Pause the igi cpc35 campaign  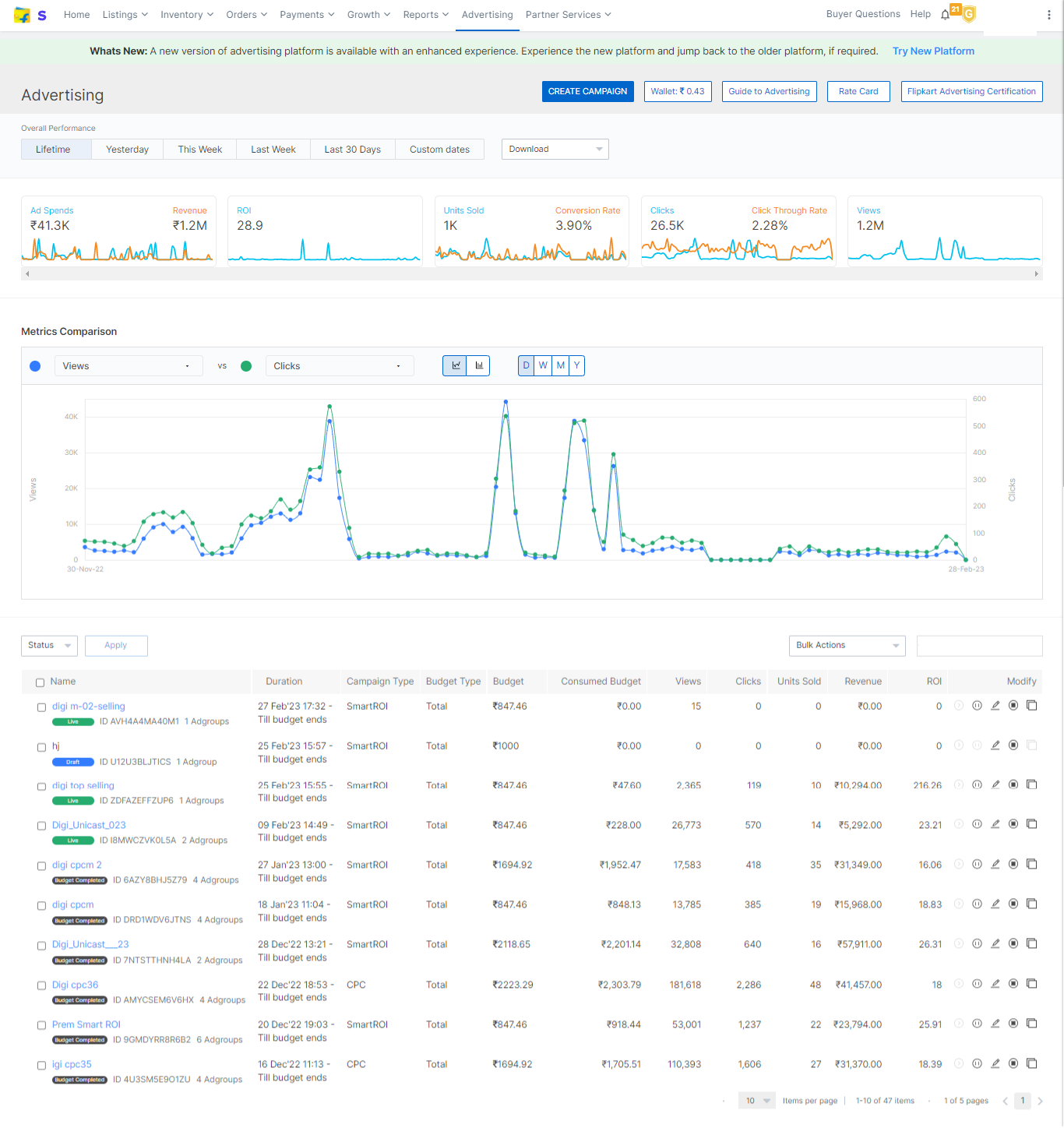tap(977, 1064)
